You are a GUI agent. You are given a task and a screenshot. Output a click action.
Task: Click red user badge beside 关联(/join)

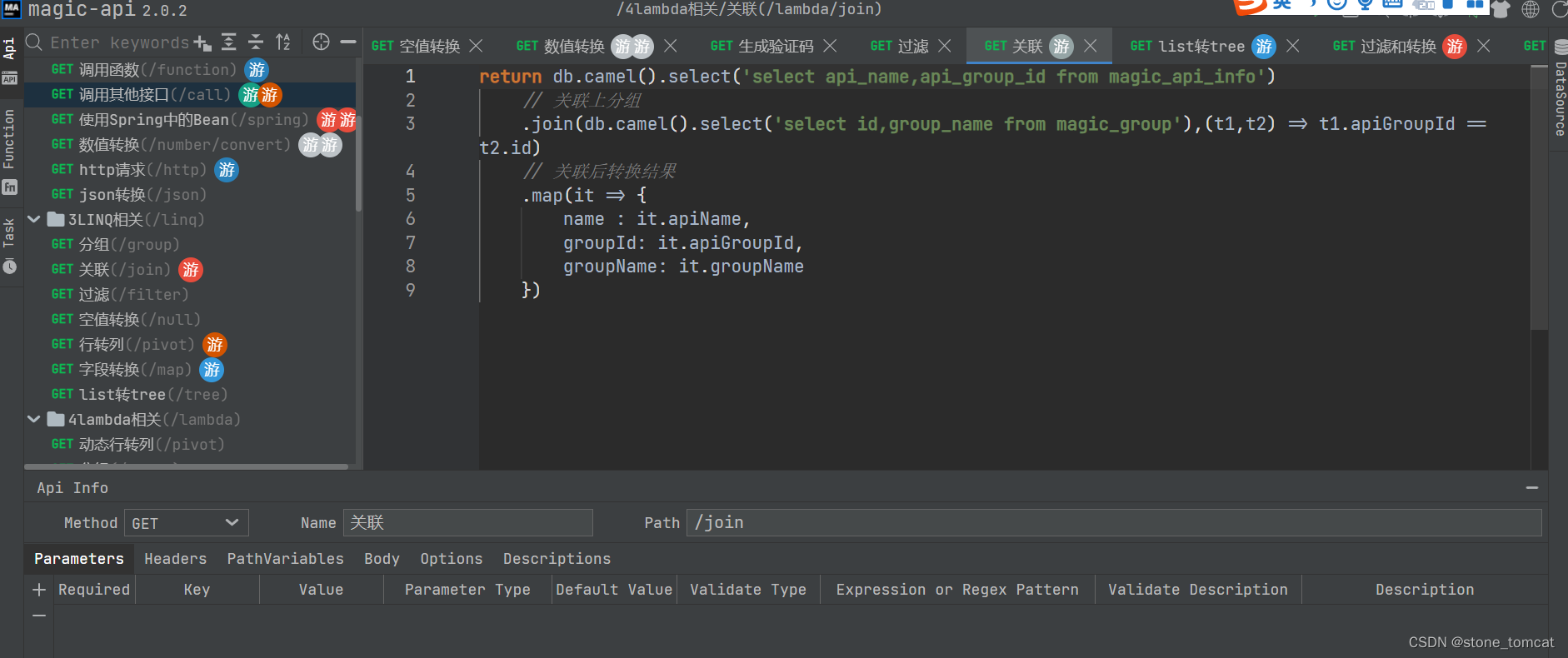pyautogui.click(x=191, y=270)
